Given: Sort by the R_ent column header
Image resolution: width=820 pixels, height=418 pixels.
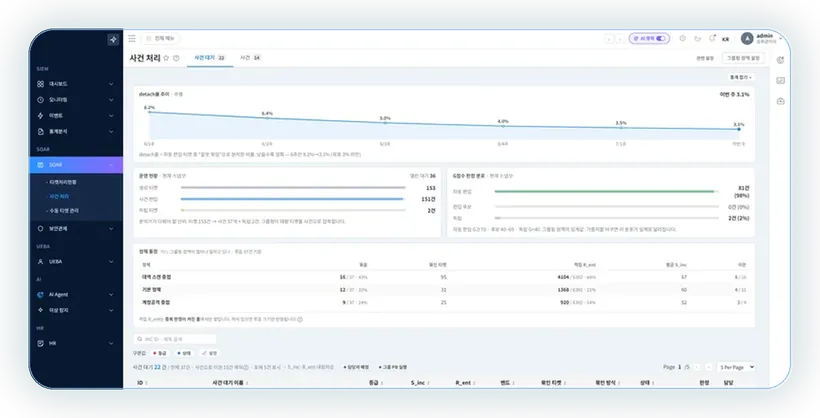Looking at the screenshot, I should [465, 383].
